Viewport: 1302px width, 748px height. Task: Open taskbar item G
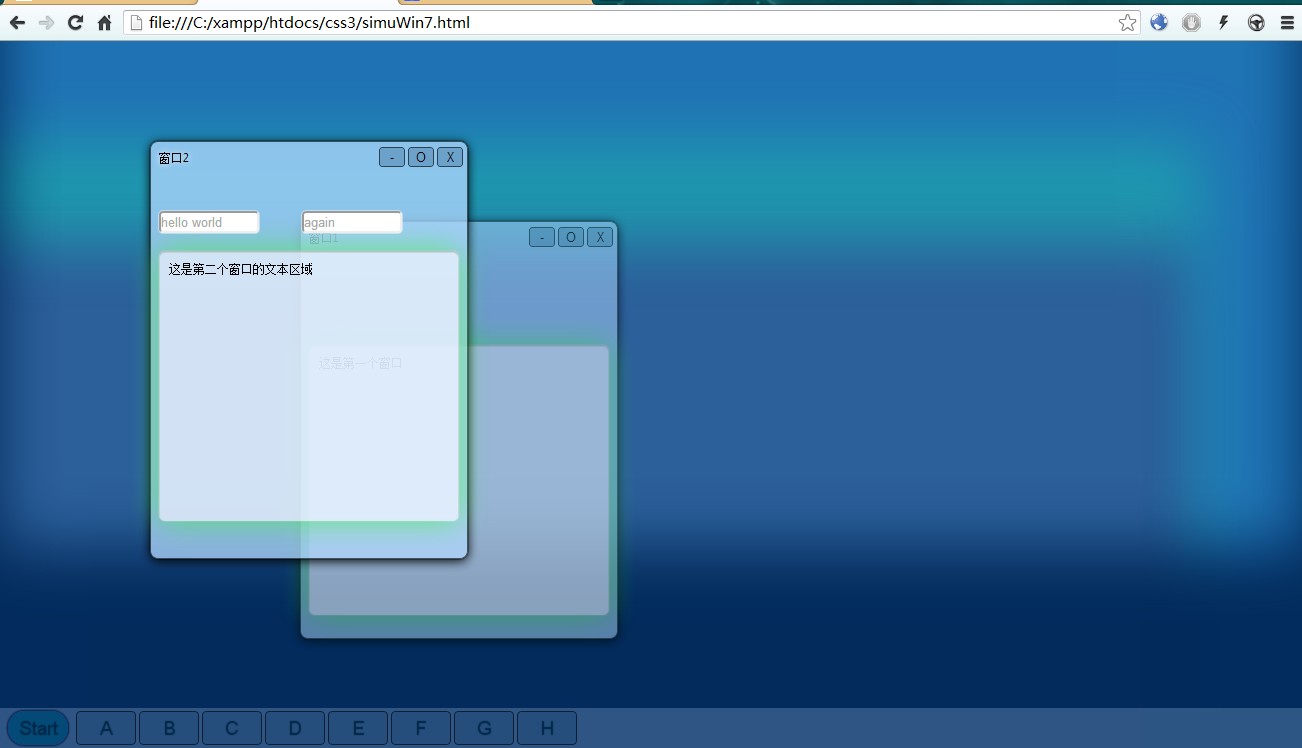point(484,728)
